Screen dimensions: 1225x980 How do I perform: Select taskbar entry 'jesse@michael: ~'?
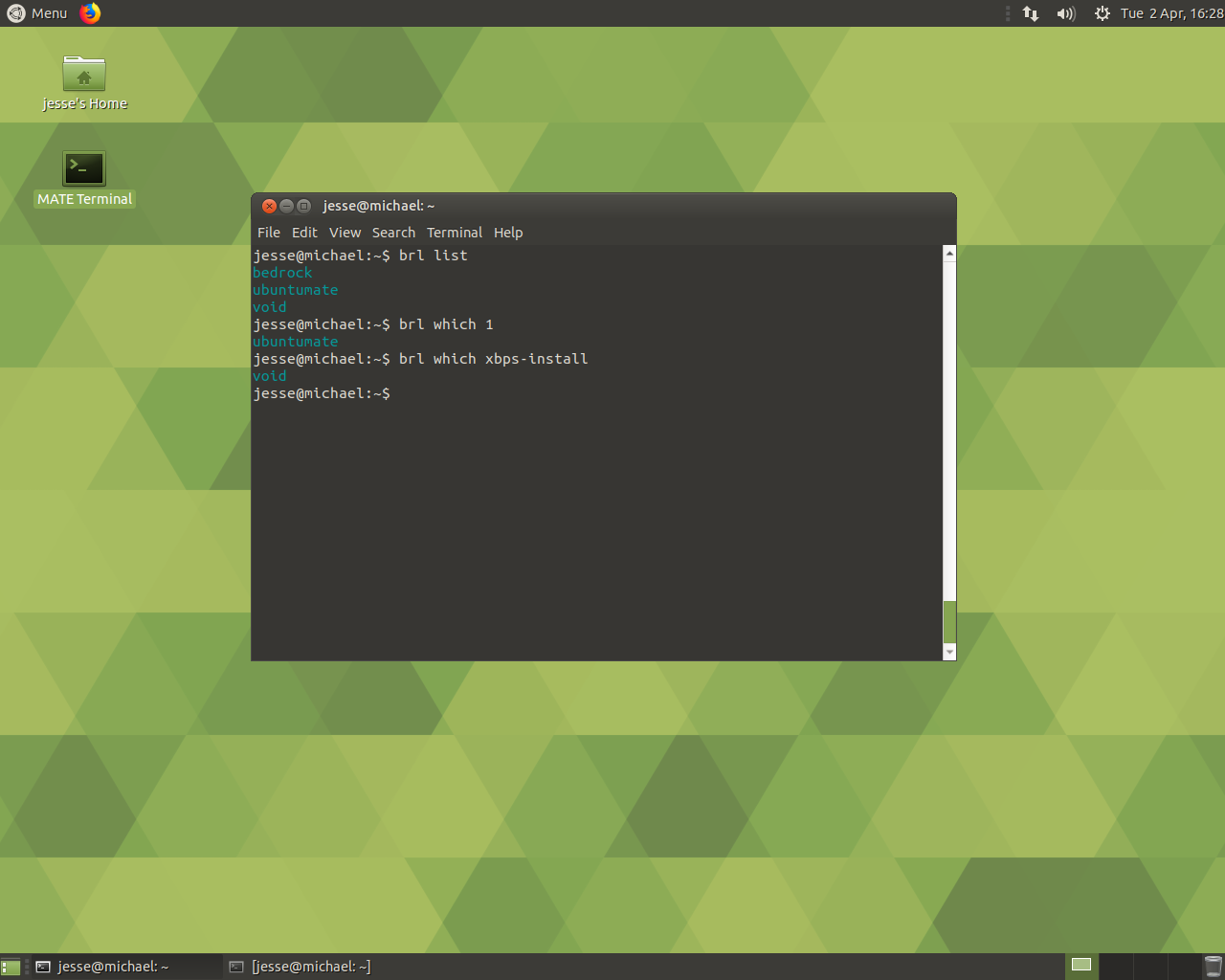(x=124, y=967)
